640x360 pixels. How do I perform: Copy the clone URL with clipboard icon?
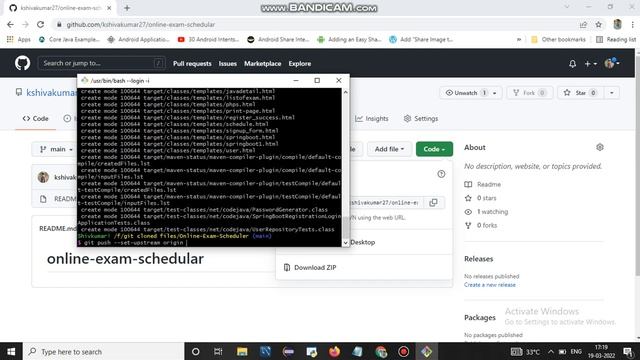coord(433,202)
